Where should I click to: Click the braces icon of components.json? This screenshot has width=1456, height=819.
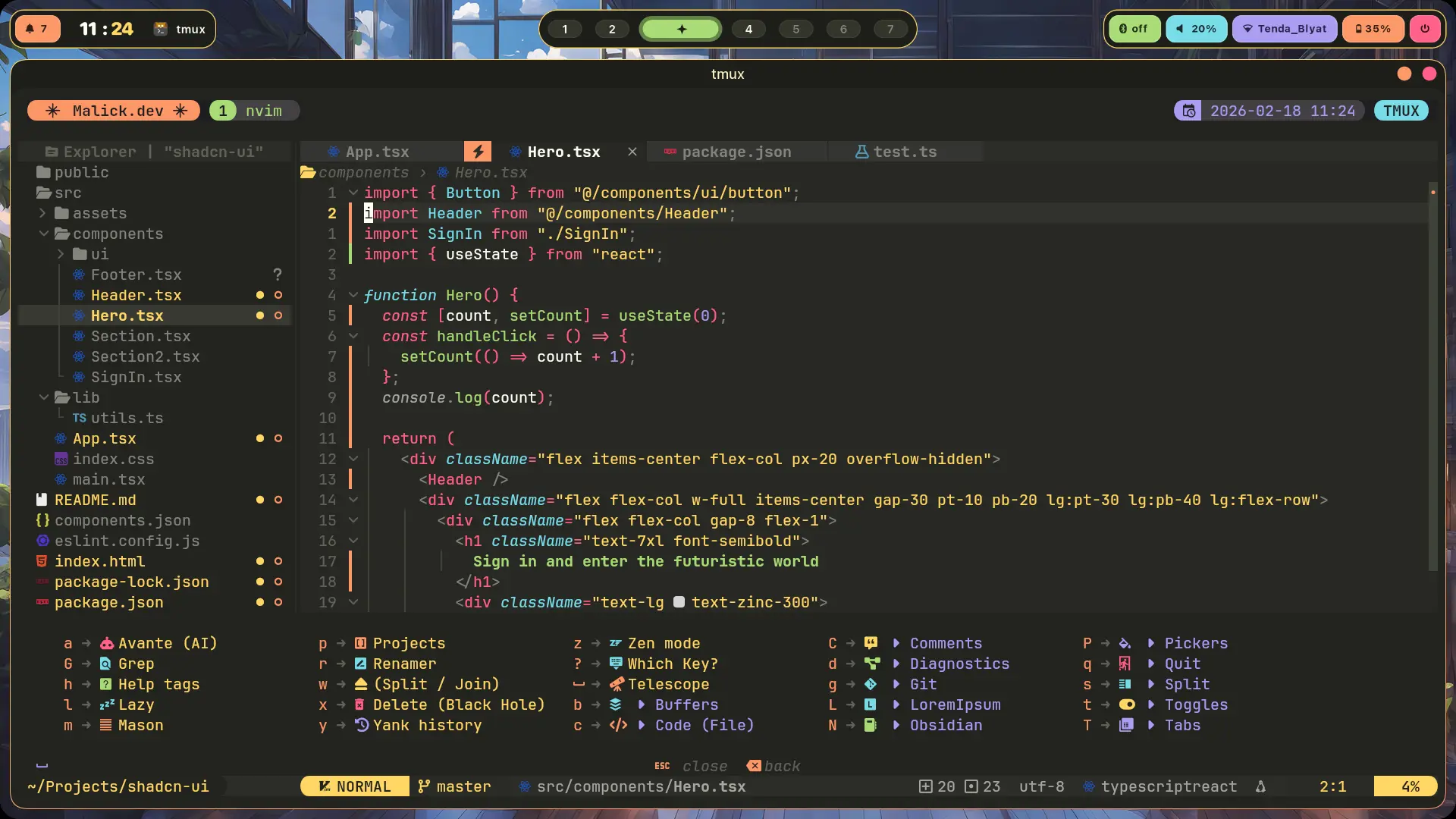[x=43, y=520]
